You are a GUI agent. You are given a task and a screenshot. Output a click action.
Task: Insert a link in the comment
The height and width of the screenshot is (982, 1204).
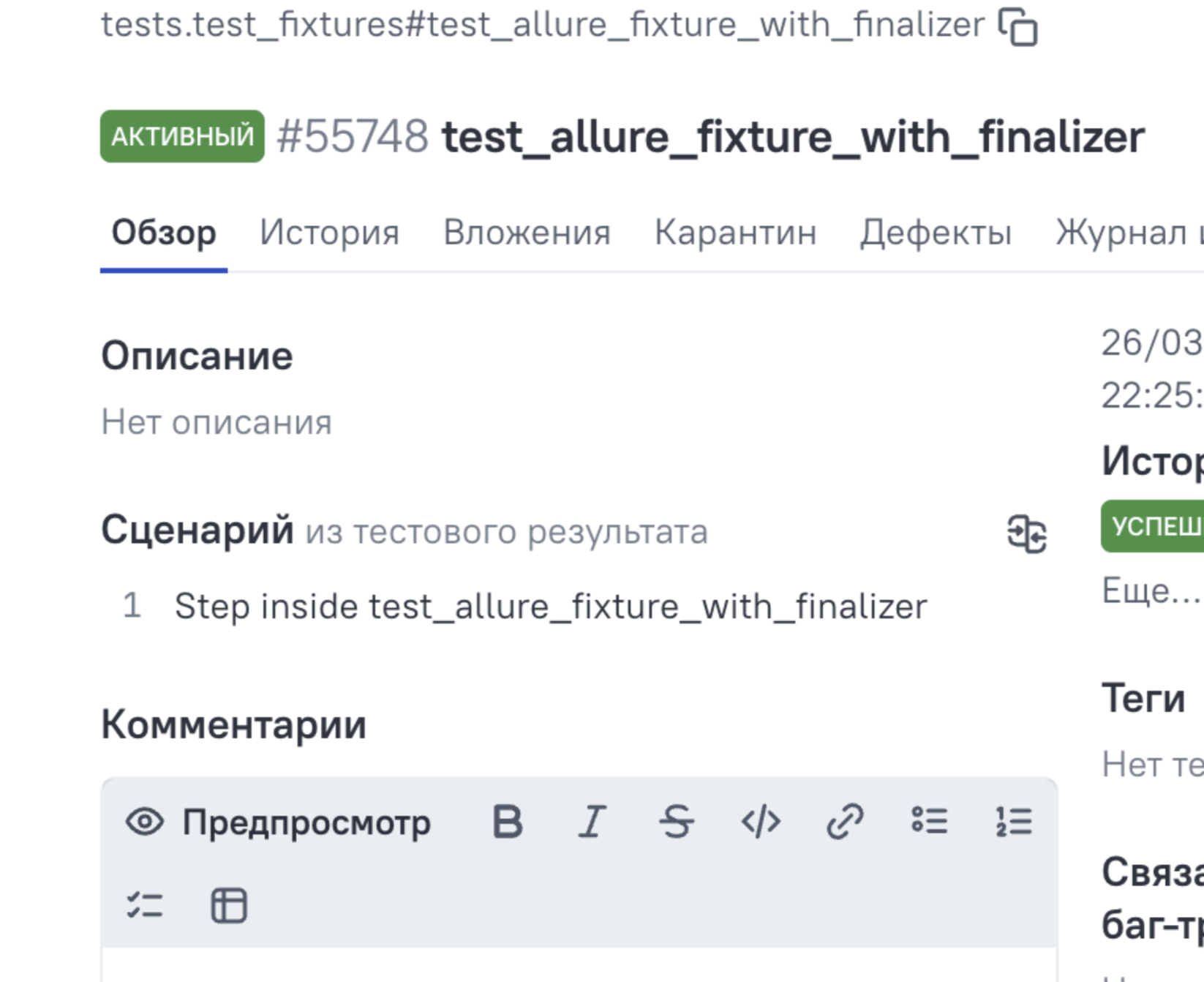coord(845,821)
